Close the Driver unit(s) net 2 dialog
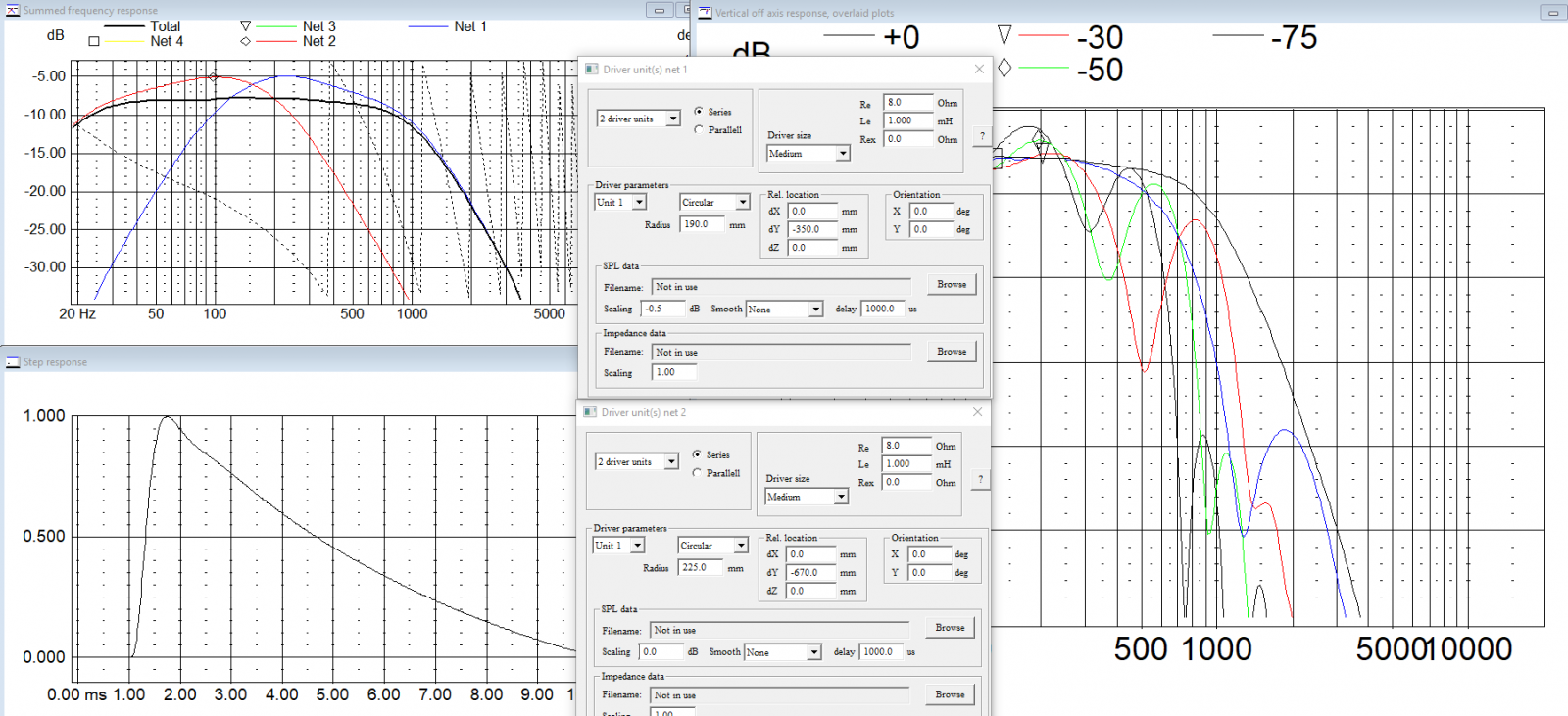1568x716 pixels. click(977, 411)
